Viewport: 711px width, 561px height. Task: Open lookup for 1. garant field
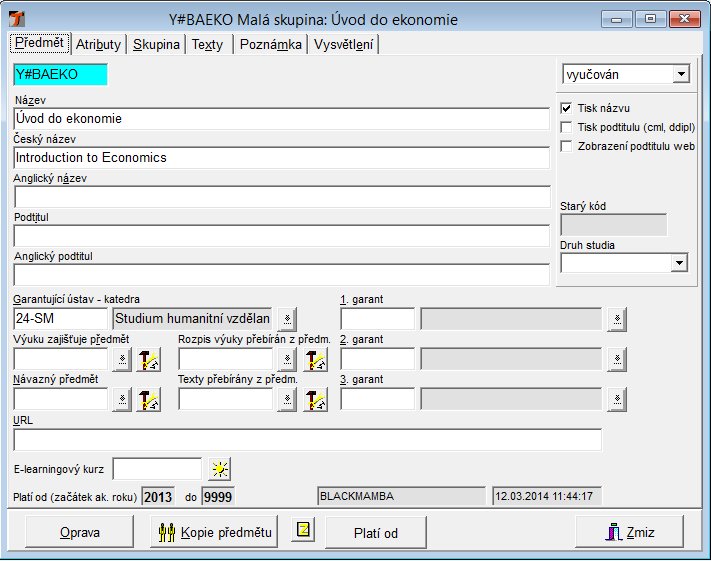coord(617,319)
